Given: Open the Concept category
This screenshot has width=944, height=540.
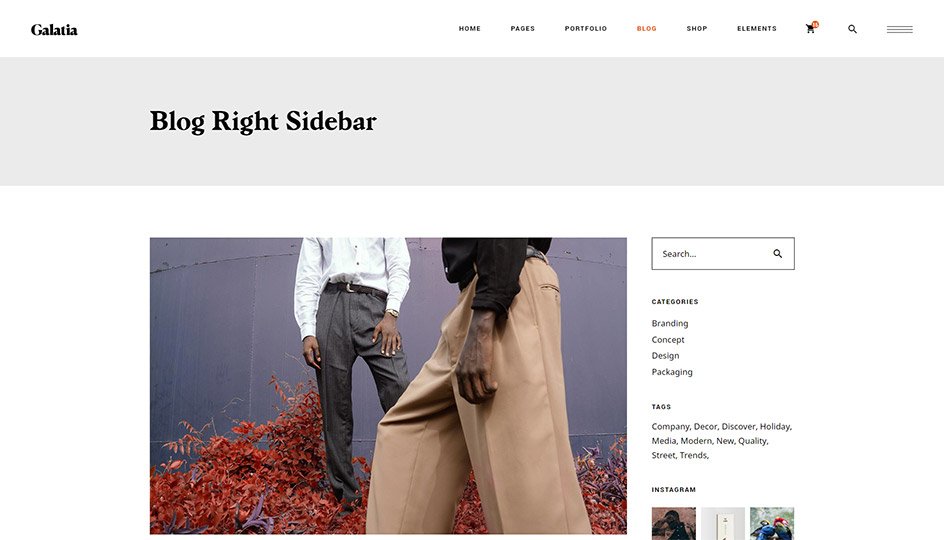Looking at the screenshot, I should [x=668, y=340].
